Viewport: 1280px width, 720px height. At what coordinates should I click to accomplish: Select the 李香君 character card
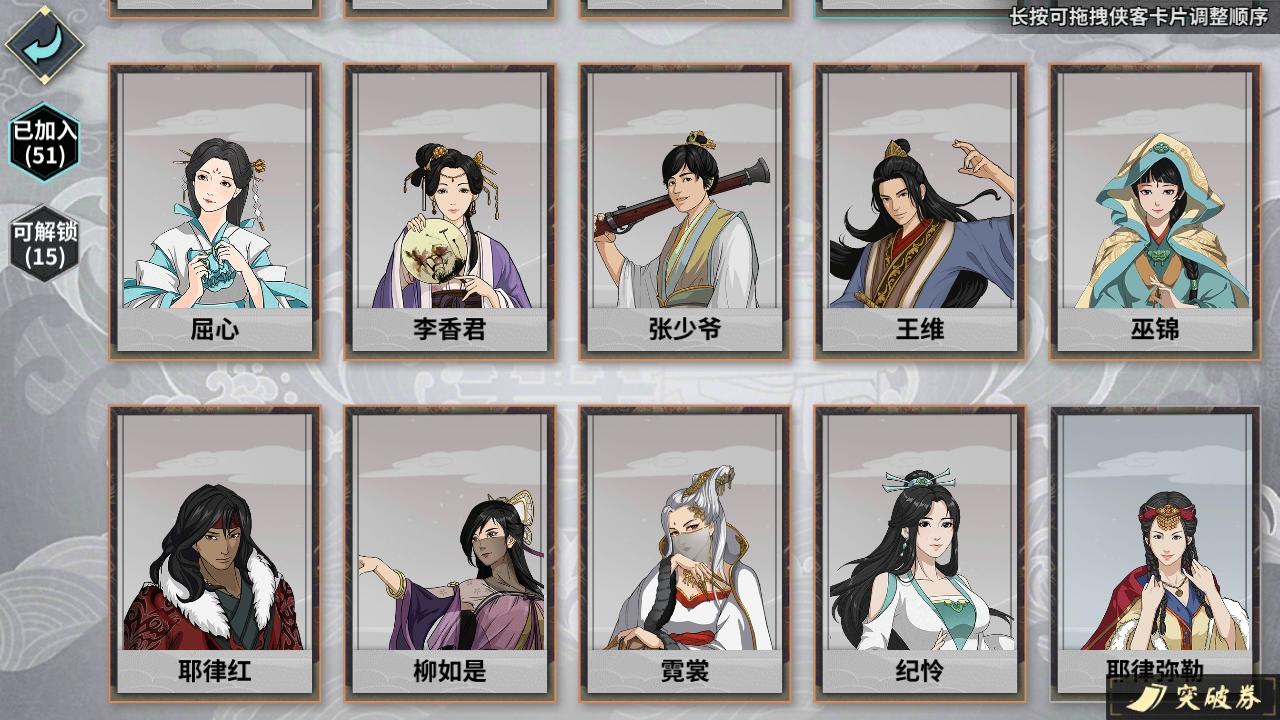click(x=450, y=212)
